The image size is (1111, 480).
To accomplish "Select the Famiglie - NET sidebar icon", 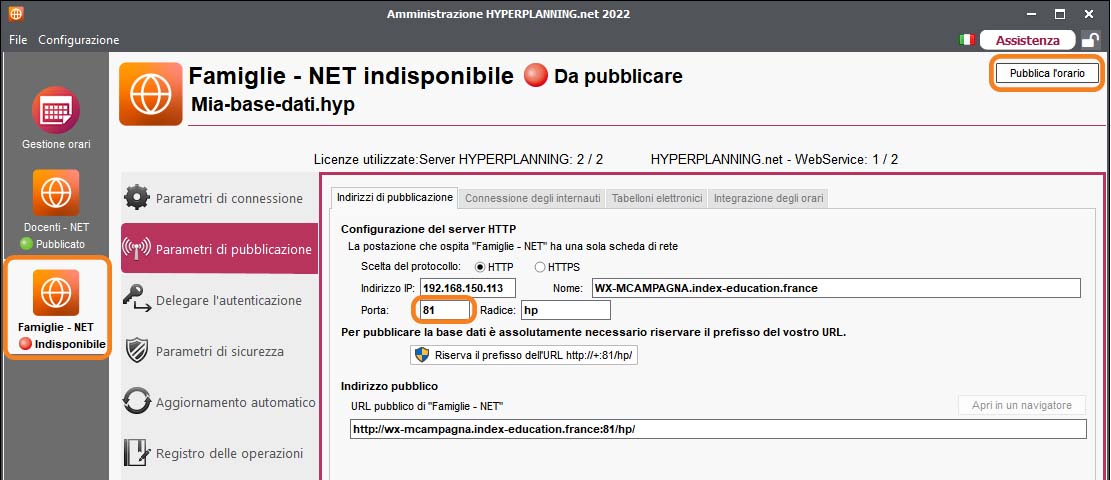I will point(56,293).
